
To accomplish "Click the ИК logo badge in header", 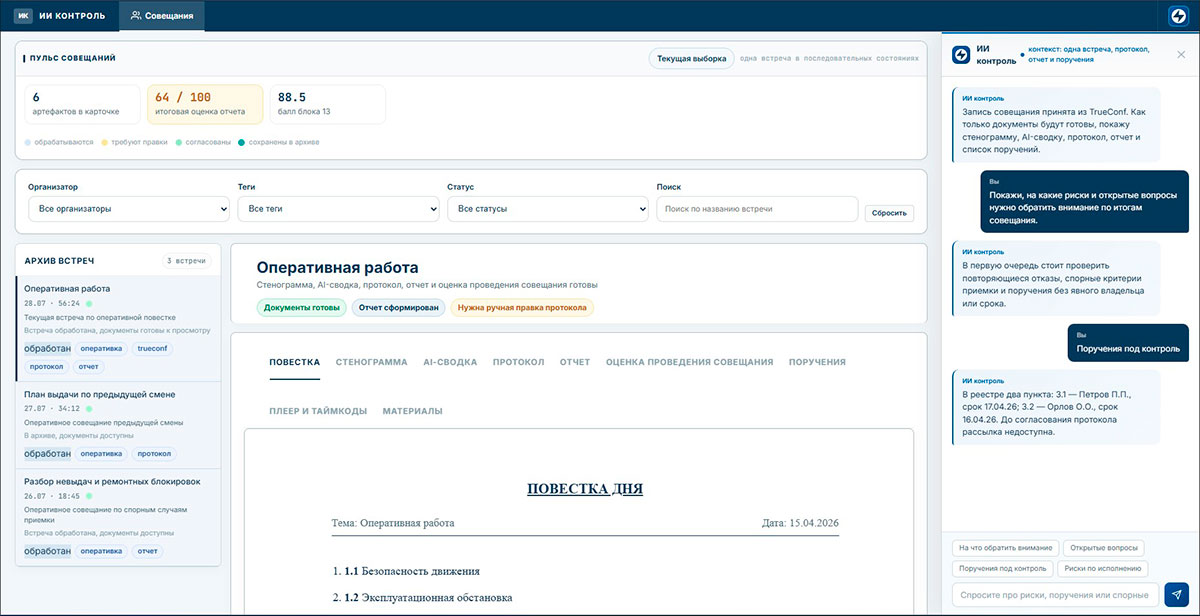I will pyautogui.click(x=23, y=16).
